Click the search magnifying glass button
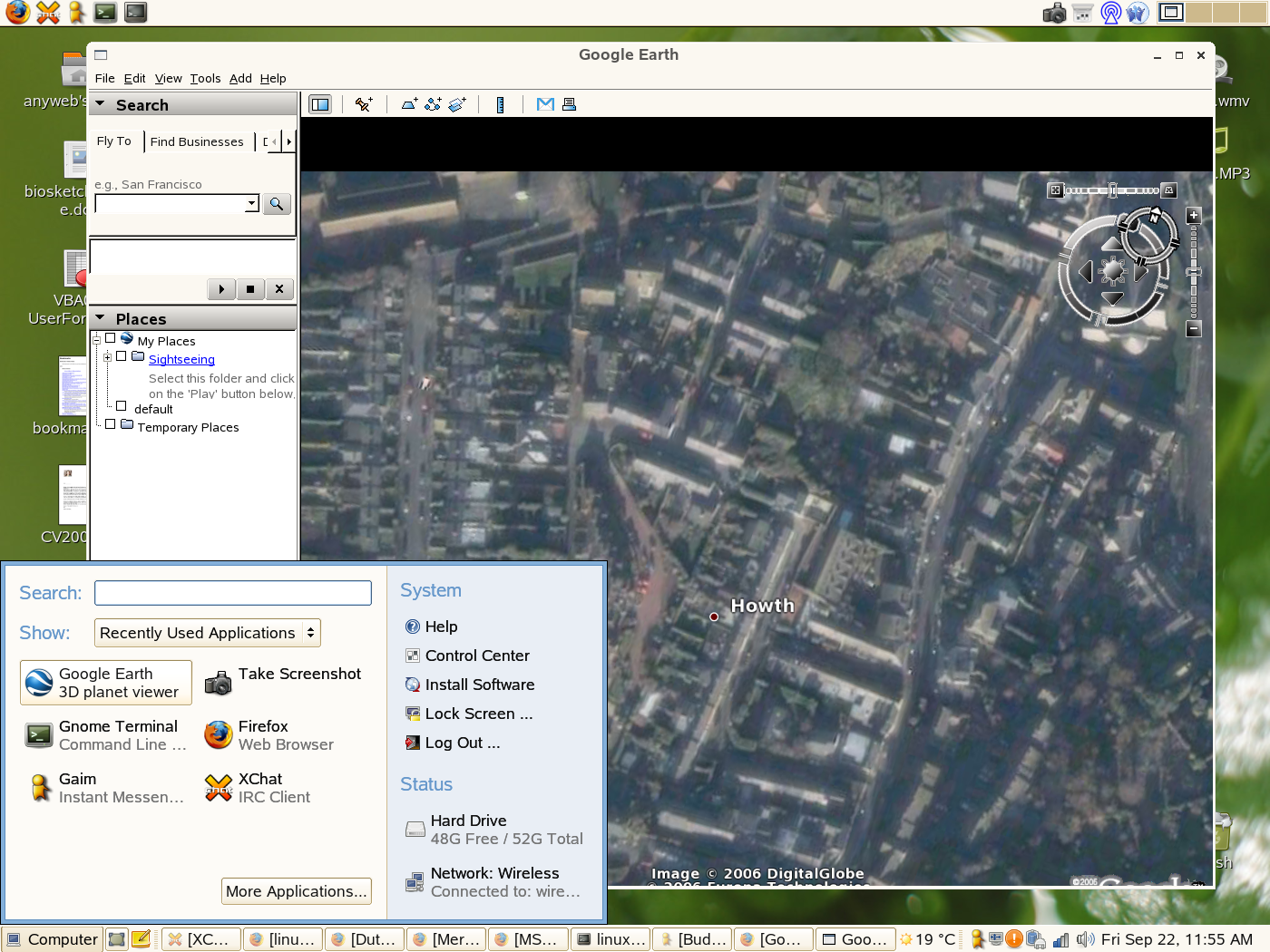This screenshot has width=1270, height=952. click(277, 204)
